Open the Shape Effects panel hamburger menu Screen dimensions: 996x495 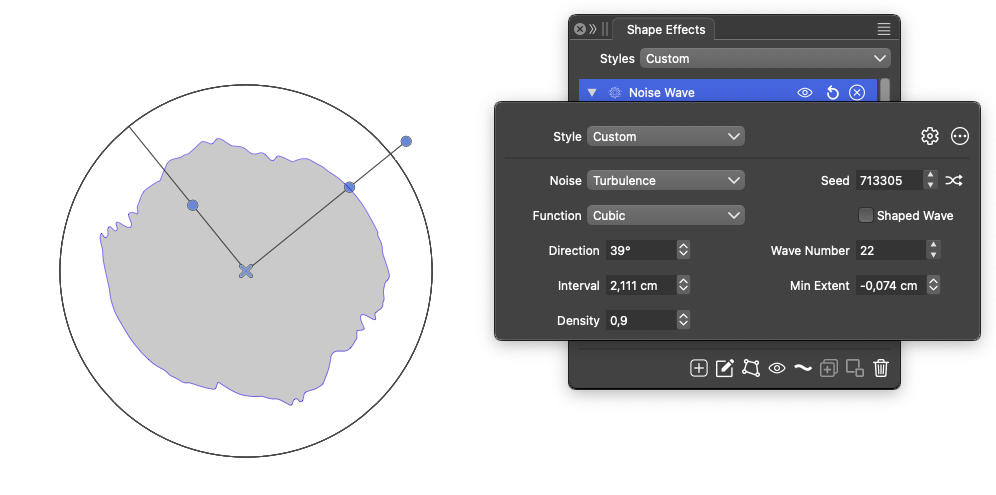884,29
